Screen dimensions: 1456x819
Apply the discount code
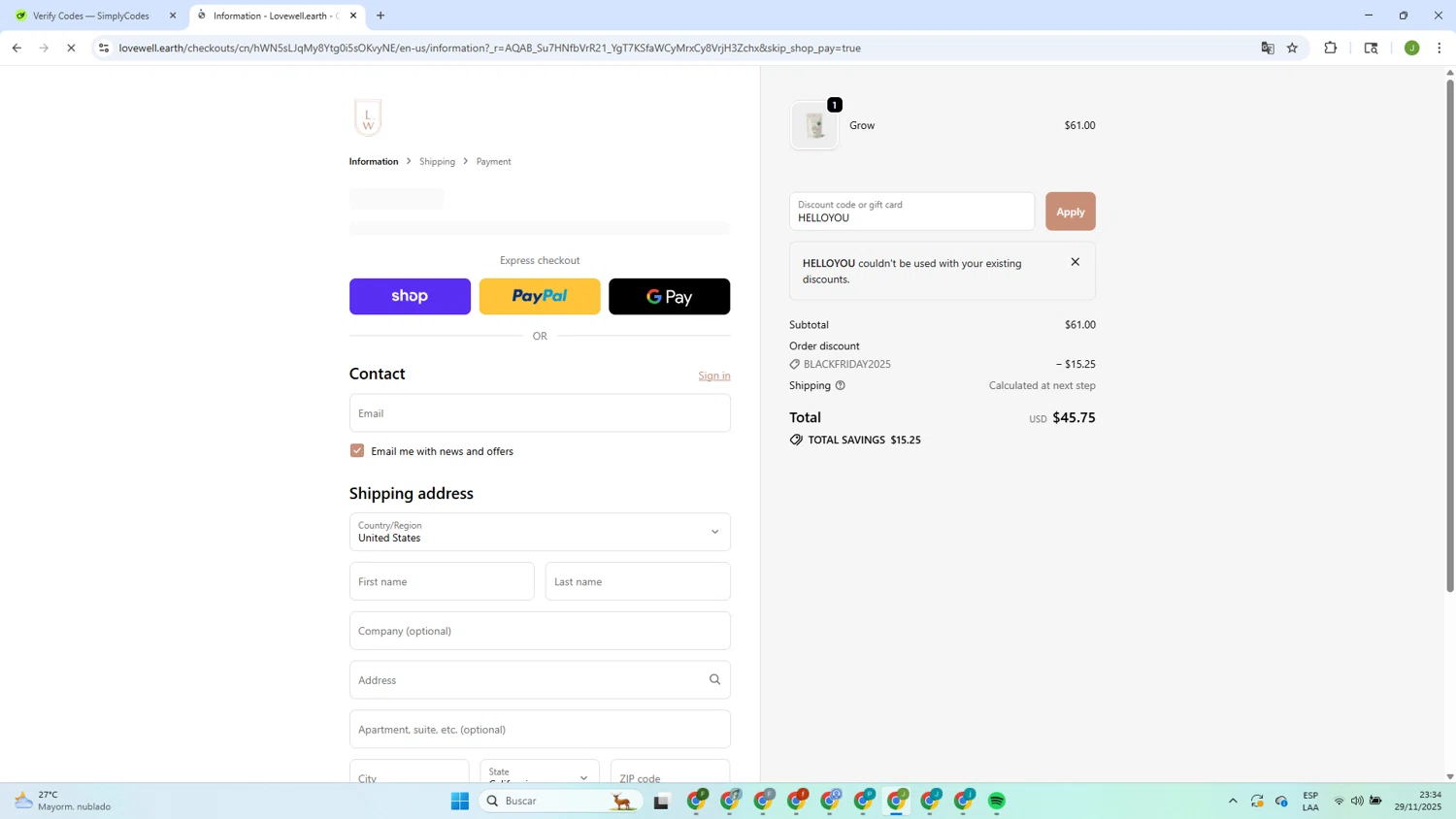1071,212
